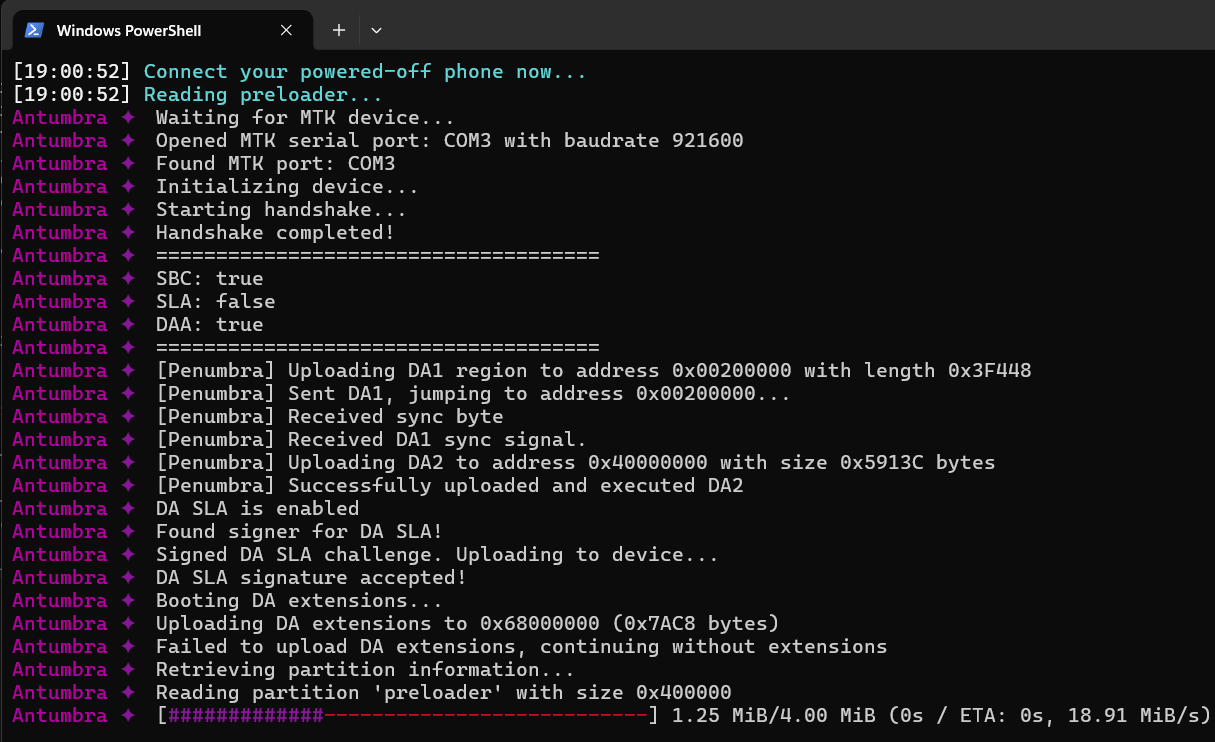Click 'Retrieving partition information...' line
This screenshot has height=742, width=1215.
click(x=365, y=670)
